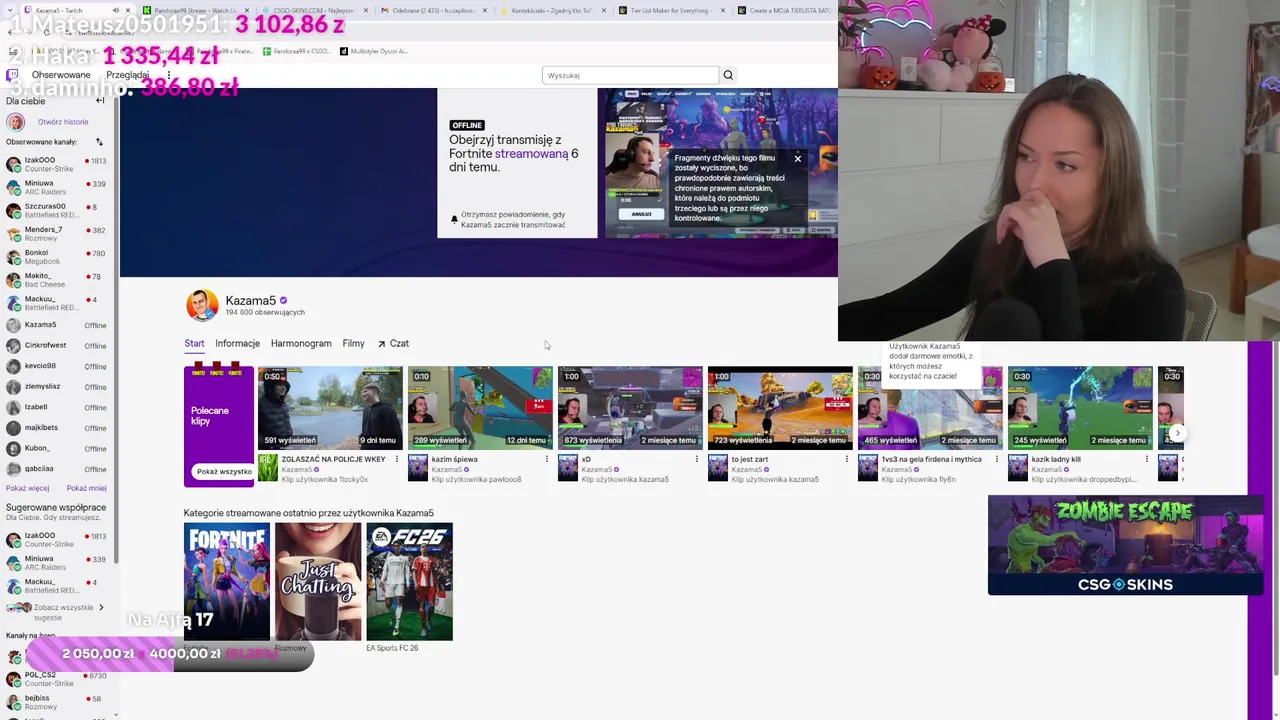Select Cinkrofwest offline channel in sidebar
Image resolution: width=1280 pixels, height=720 pixels.
[x=55, y=345]
